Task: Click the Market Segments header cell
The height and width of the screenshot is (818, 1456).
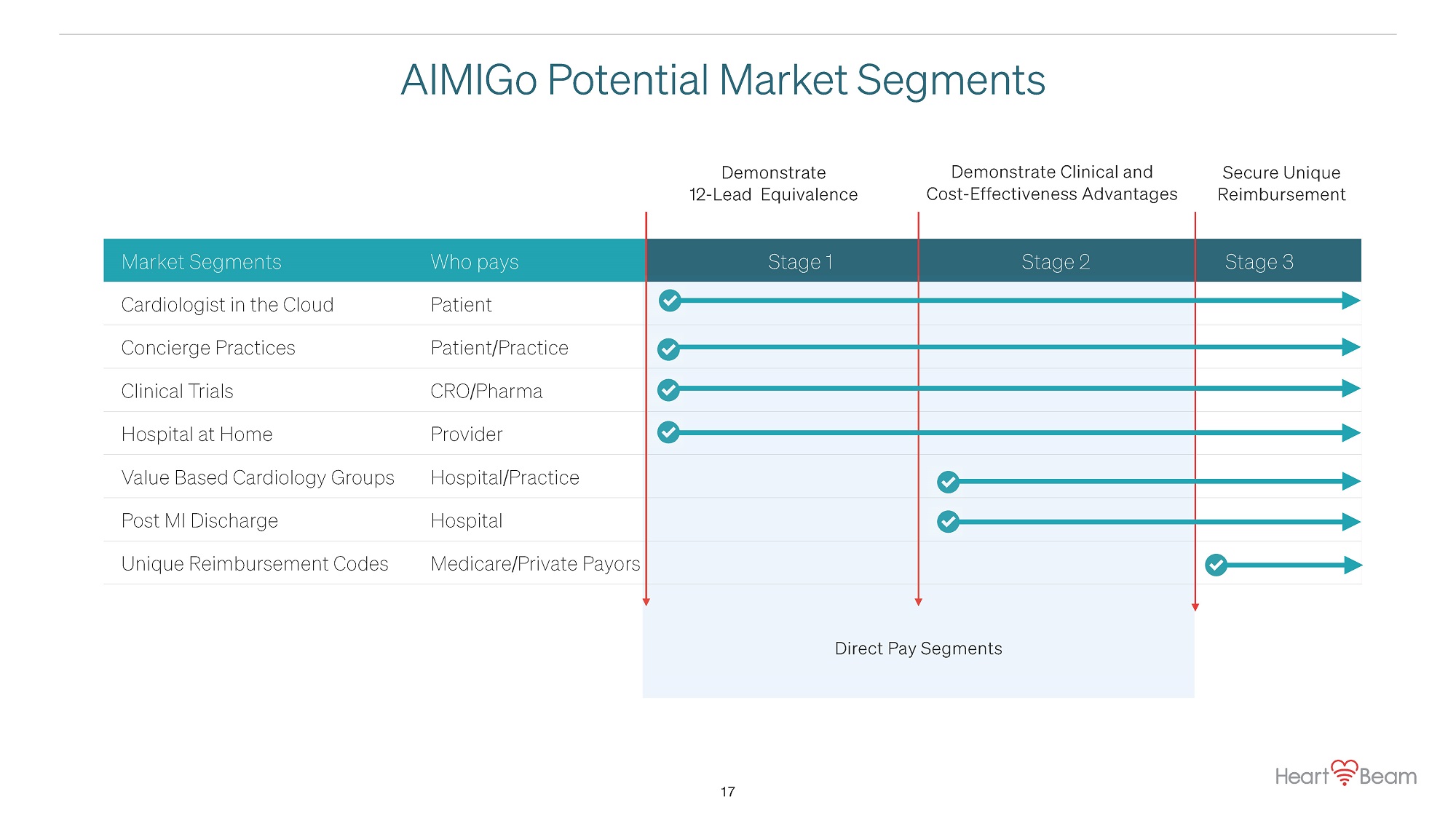Action: click(202, 262)
